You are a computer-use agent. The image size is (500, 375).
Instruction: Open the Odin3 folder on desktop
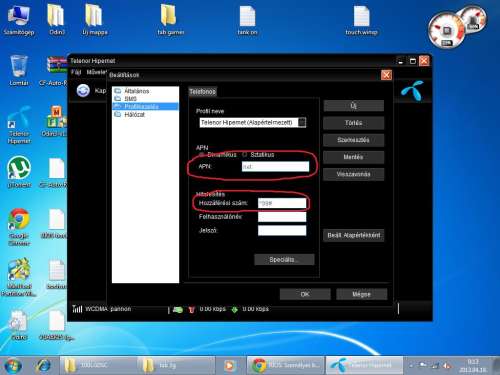[56, 20]
